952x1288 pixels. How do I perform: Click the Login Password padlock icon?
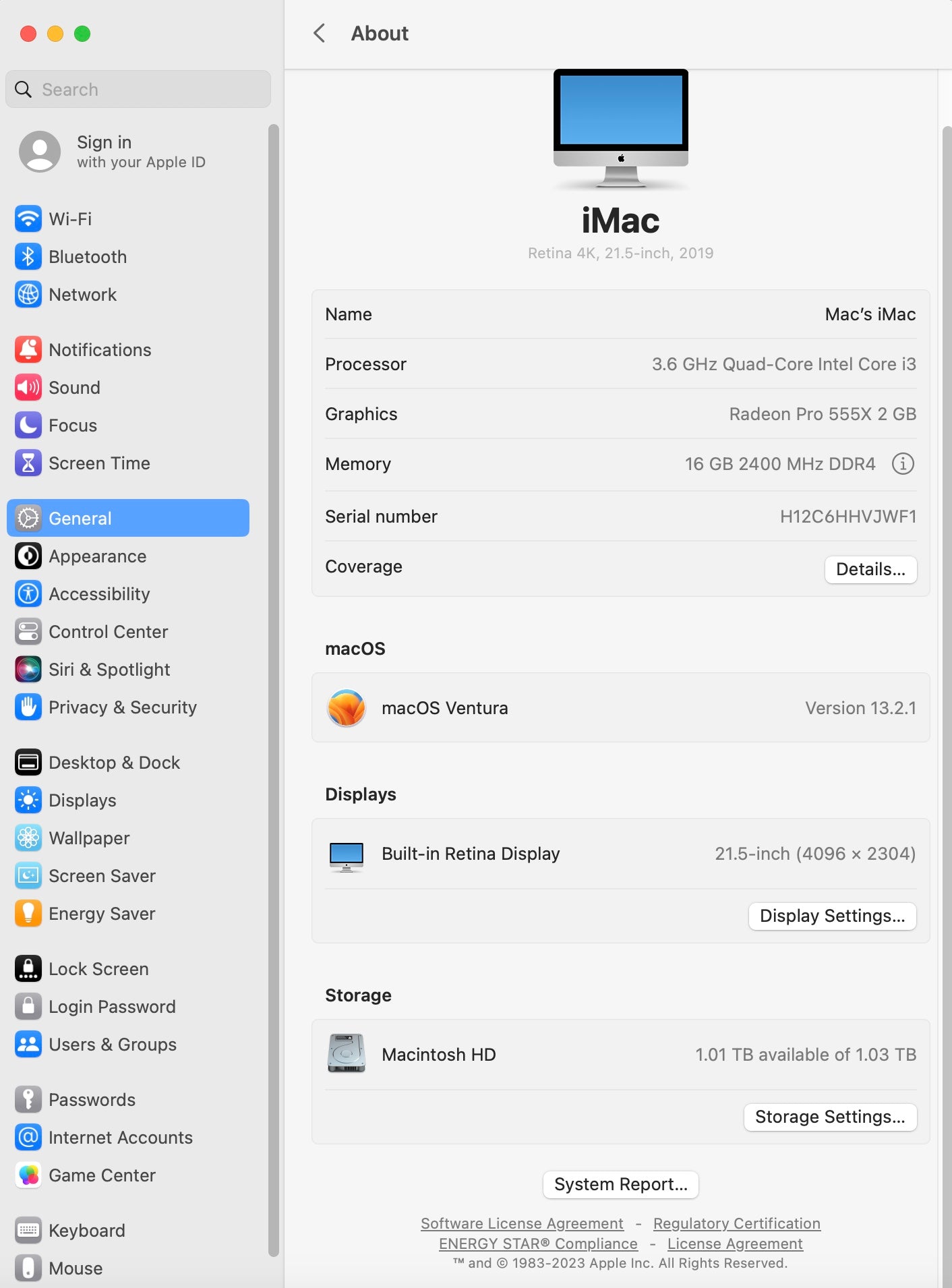[28, 1006]
